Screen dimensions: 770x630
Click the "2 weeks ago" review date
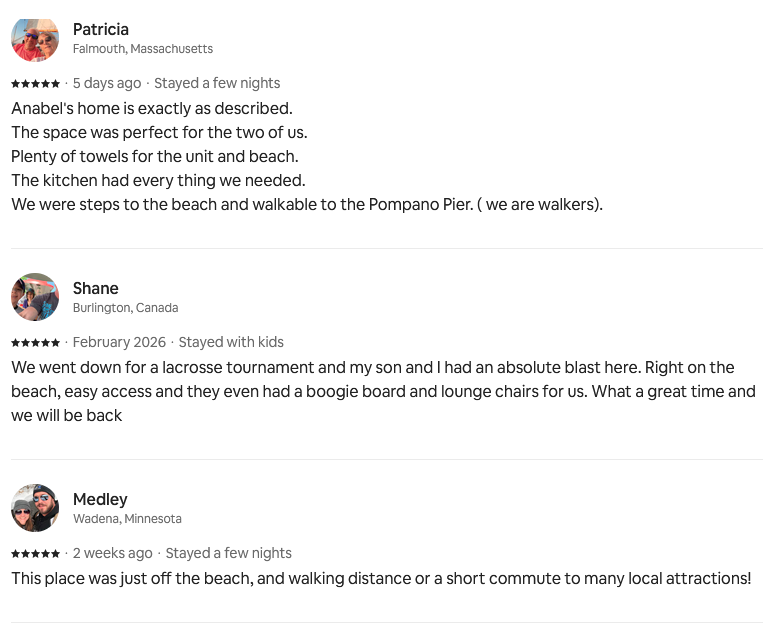(113, 553)
